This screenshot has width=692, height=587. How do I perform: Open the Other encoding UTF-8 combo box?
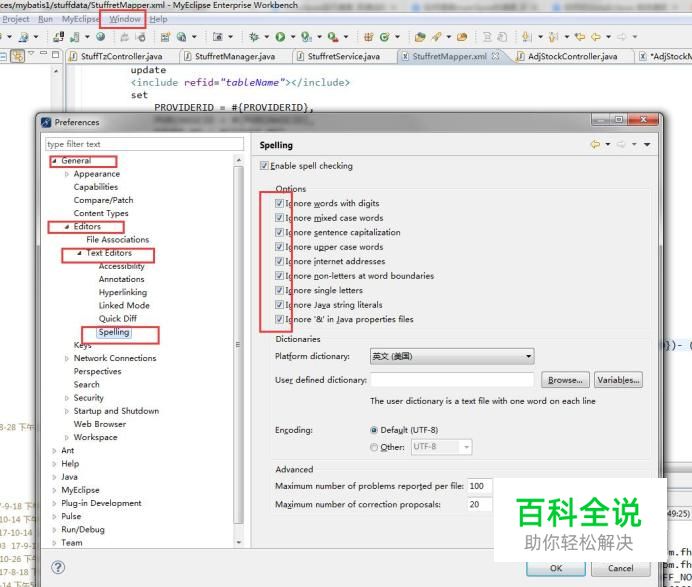441,447
